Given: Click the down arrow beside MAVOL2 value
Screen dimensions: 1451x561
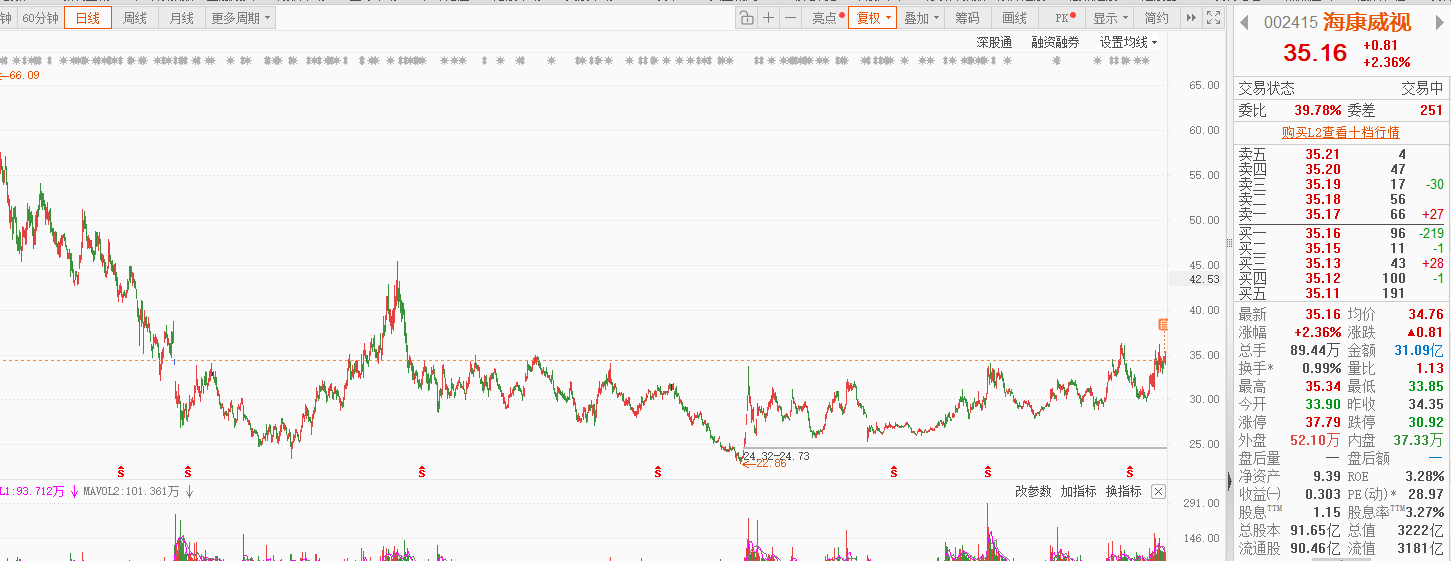Looking at the screenshot, I should tap(189, 491).
